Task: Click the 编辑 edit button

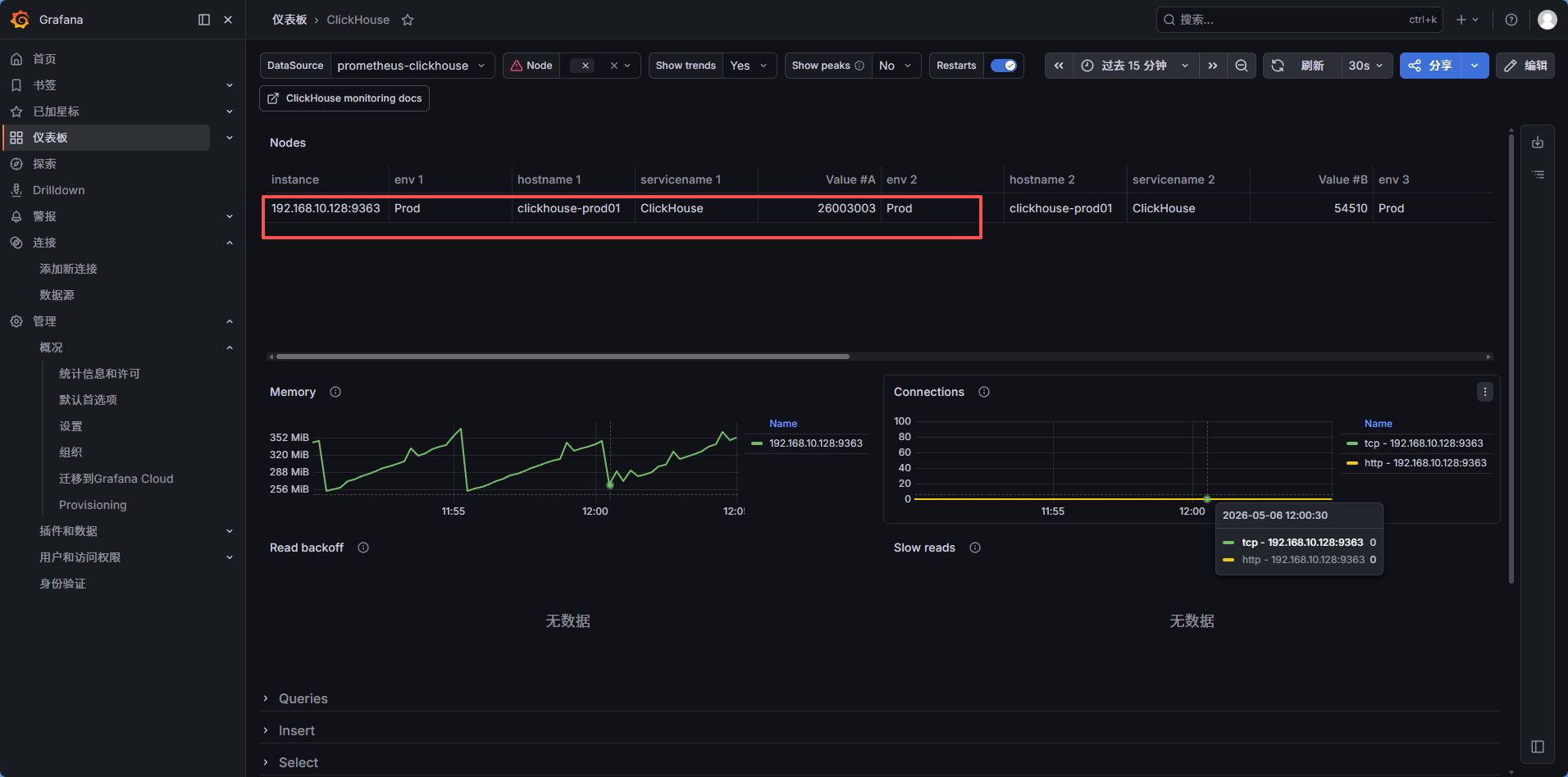Action: click(1525, 66)
